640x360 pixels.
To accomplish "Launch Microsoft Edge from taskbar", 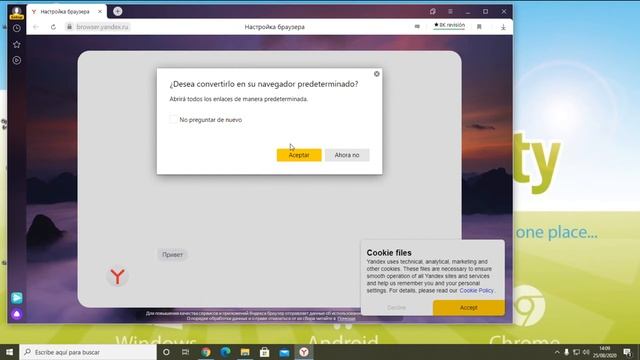I will [x=225, y=352].
